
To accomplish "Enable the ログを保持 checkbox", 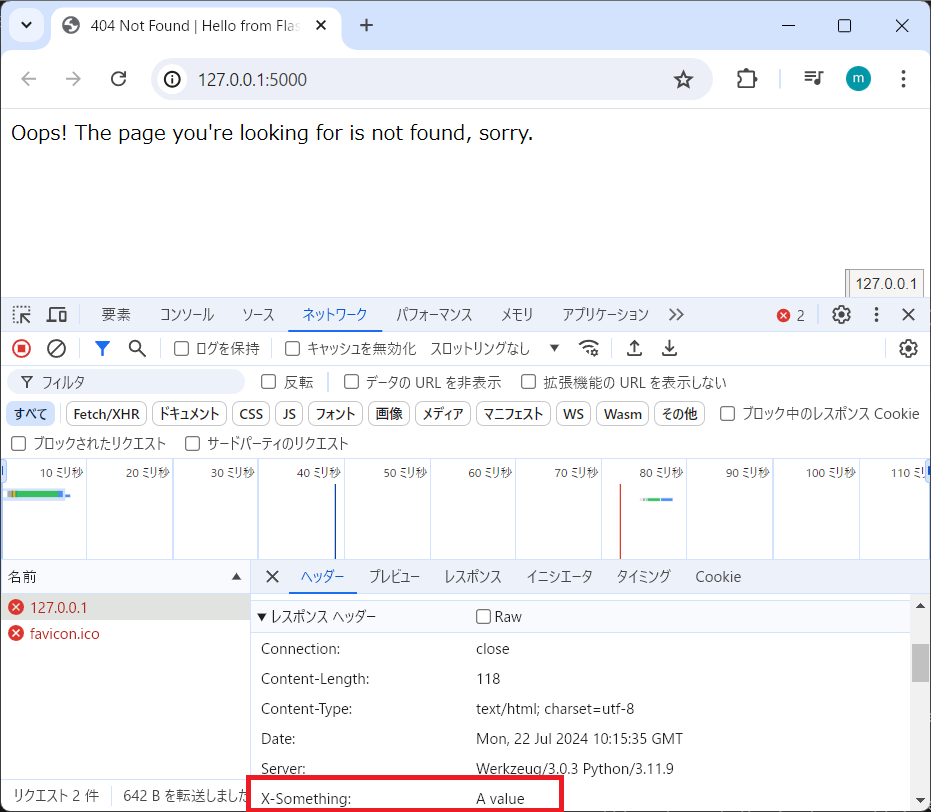I will point(182,349).
